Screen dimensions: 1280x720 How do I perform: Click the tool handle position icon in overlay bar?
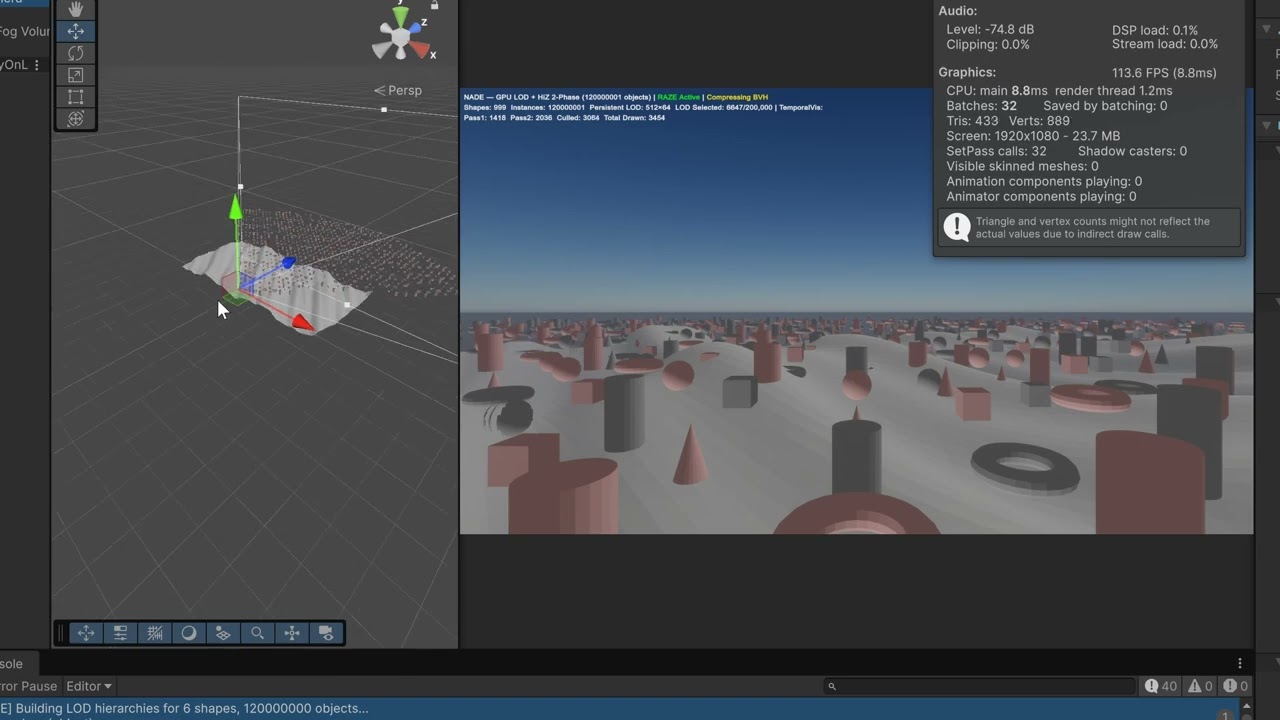86,633
